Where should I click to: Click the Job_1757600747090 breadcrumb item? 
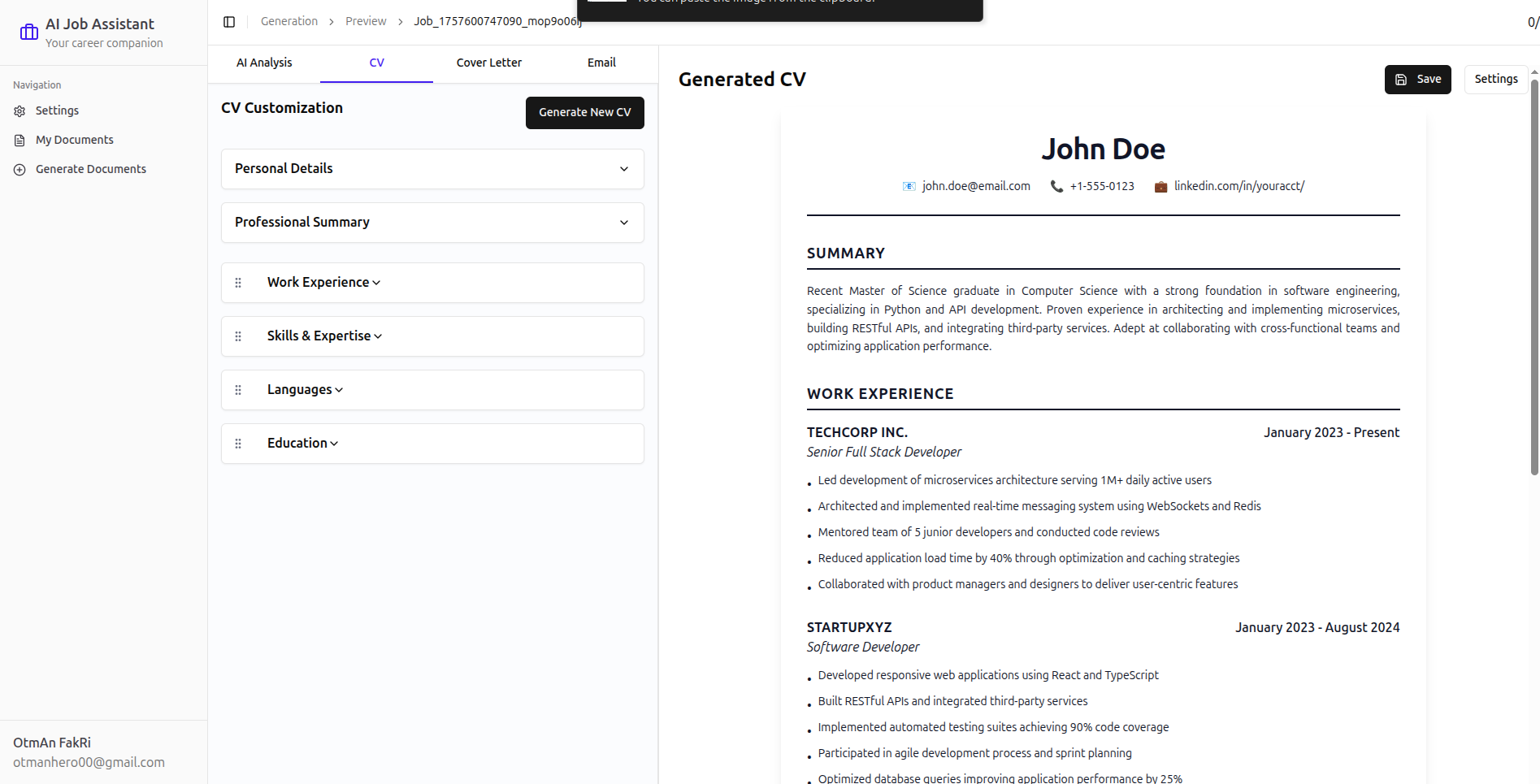click(x=497, y=22)
